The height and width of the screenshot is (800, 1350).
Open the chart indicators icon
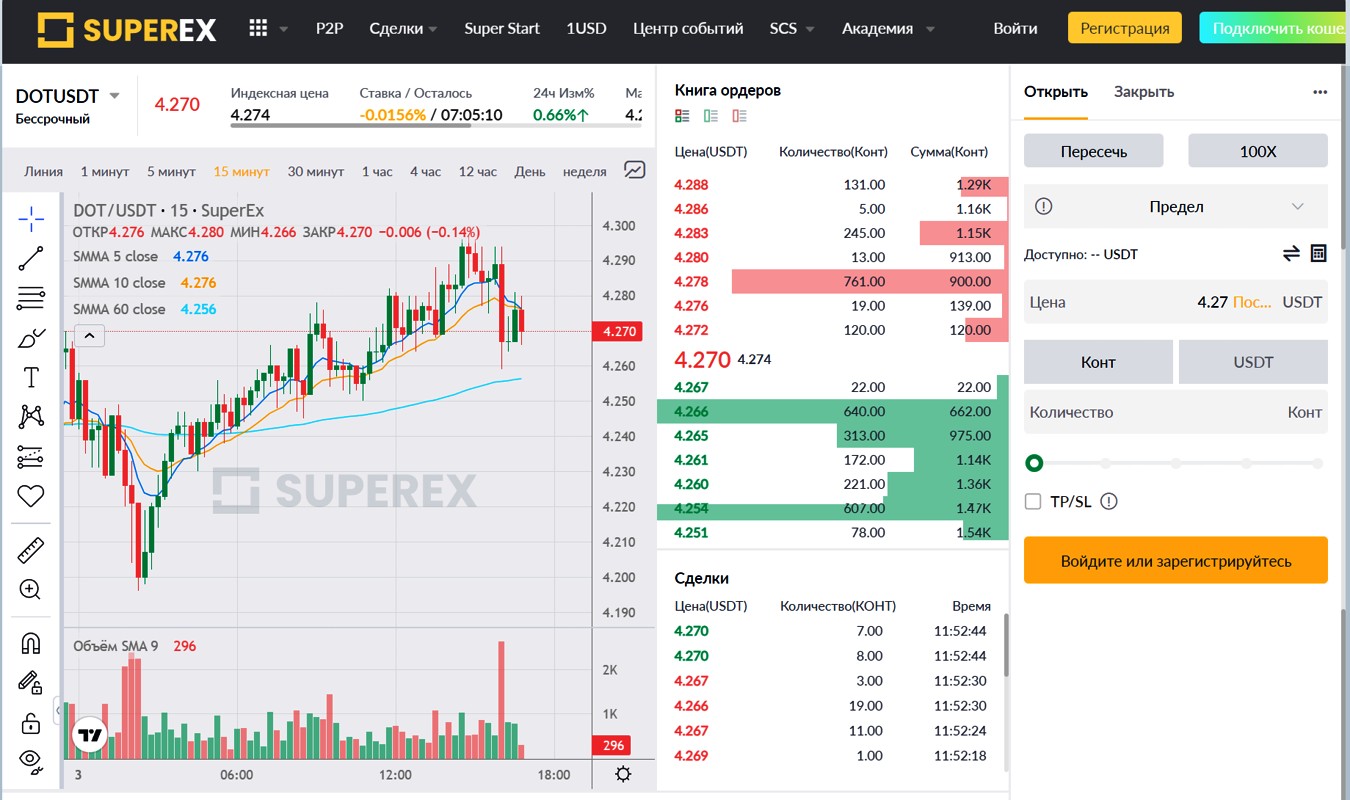tap(634, 170)
